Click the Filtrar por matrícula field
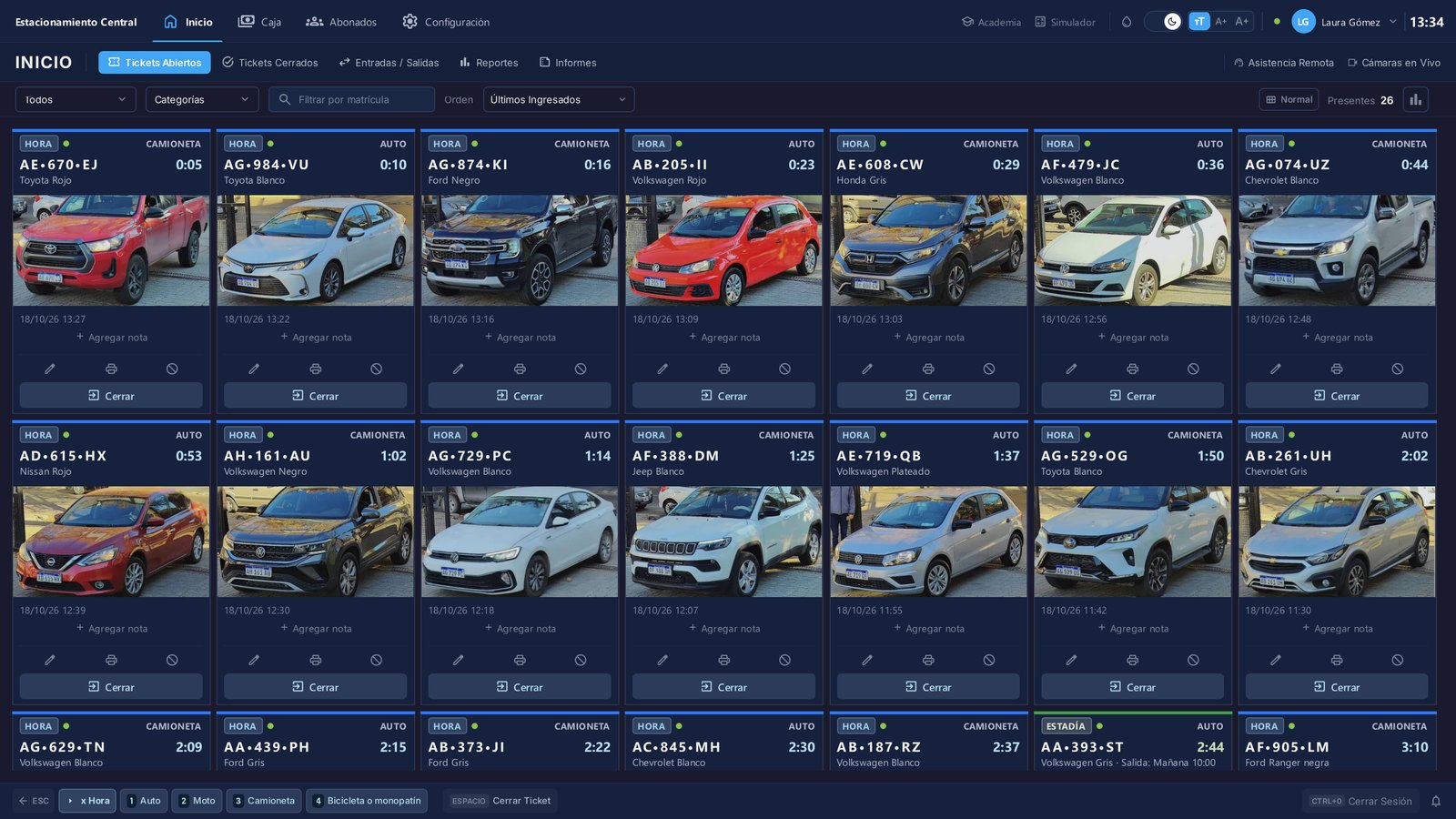This screenshot has width=1456, height=819. pos(351,99)
